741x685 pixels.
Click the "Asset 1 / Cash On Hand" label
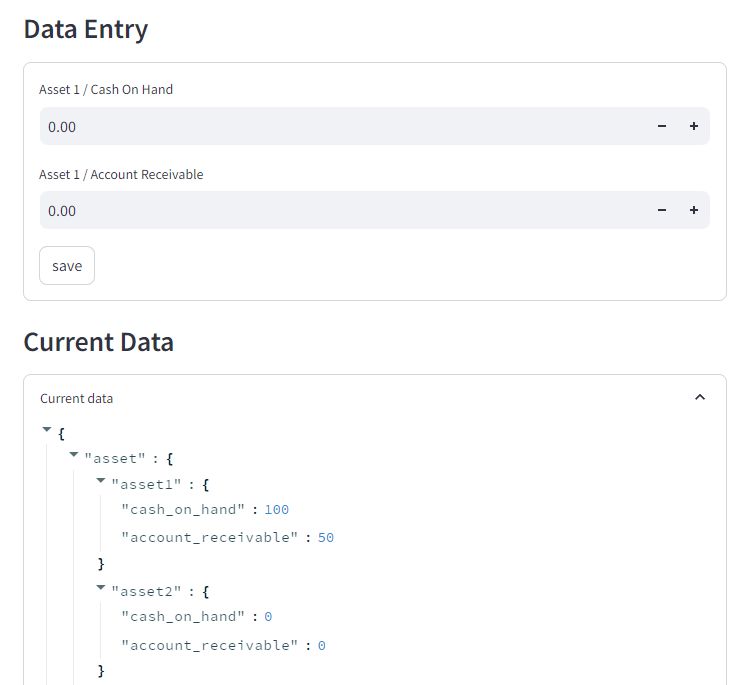coord(106,89)
